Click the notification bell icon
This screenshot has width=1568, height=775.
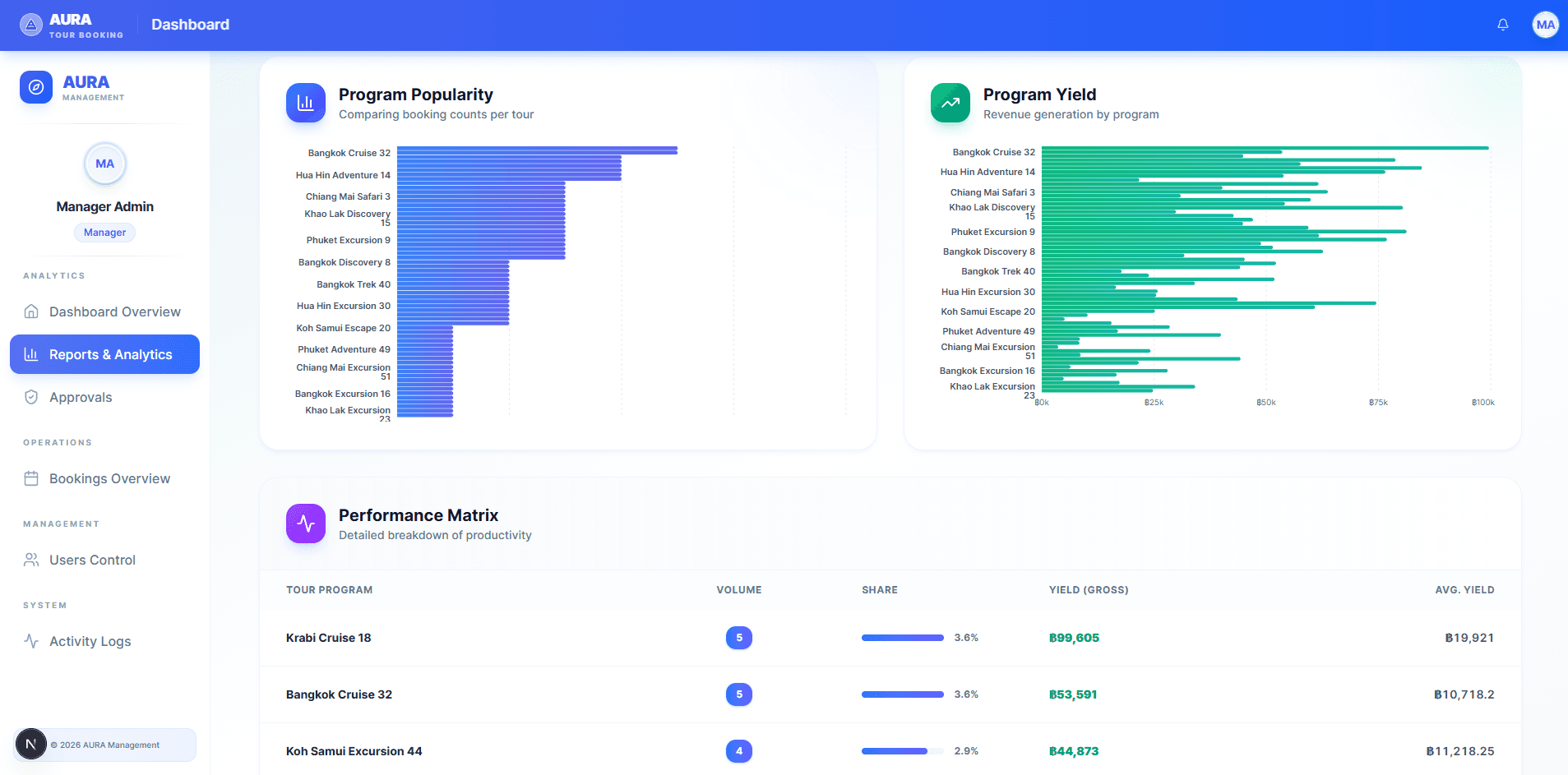pyautogui.click(x=1502, y=25)
